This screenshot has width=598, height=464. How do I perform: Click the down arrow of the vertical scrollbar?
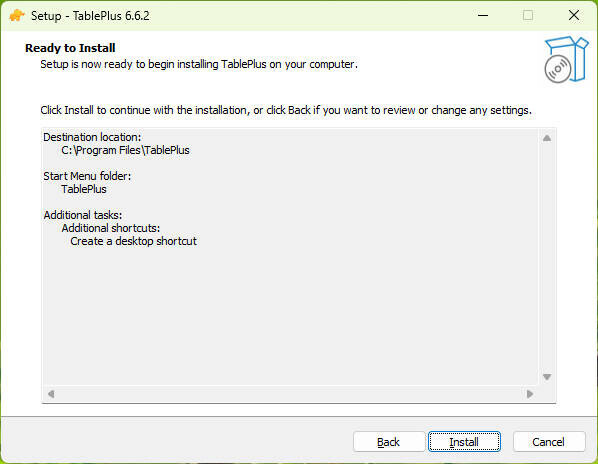point(547,377)
